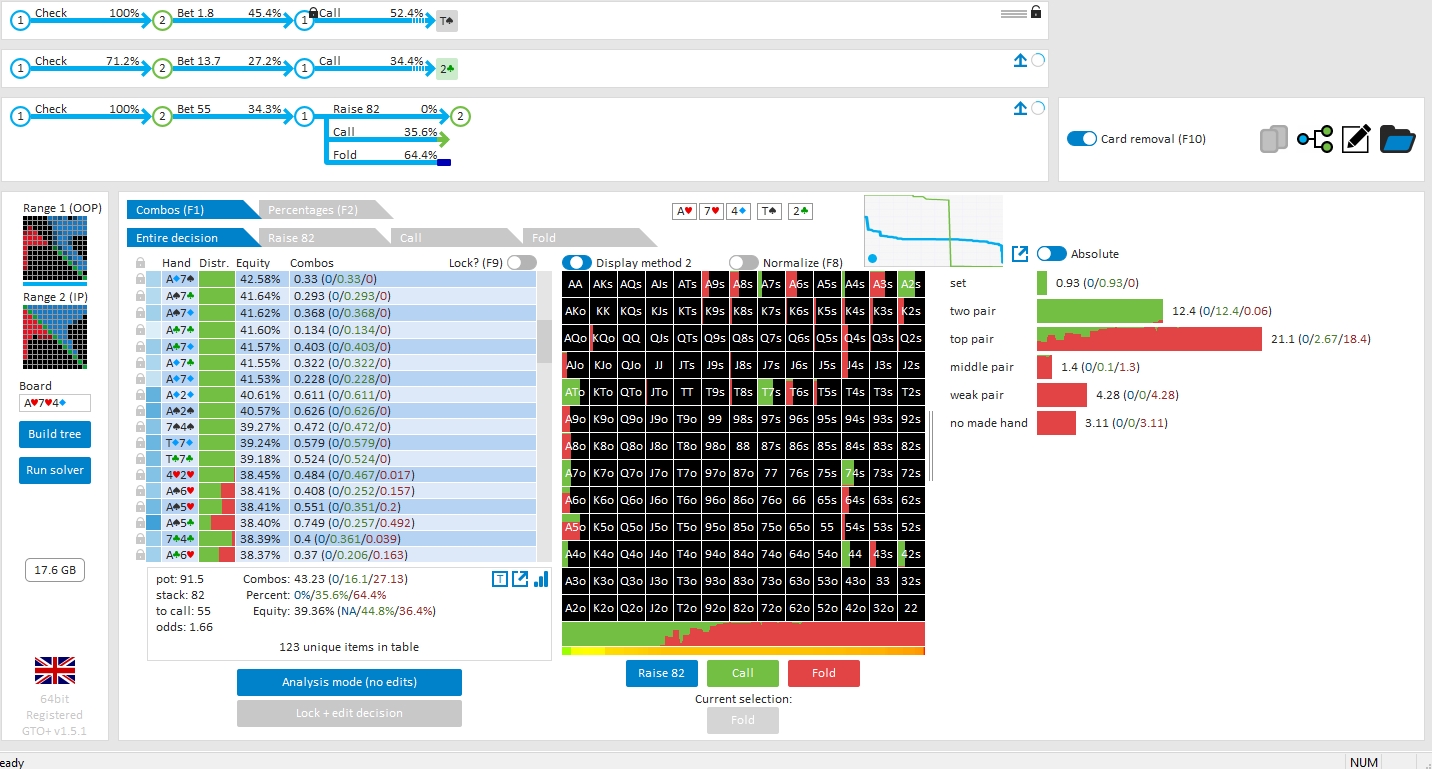Open the Range 1 (OOP) thumbnail
Image resolution: width=1432 pixels, height=769 pixels.
tap(55, 249)
